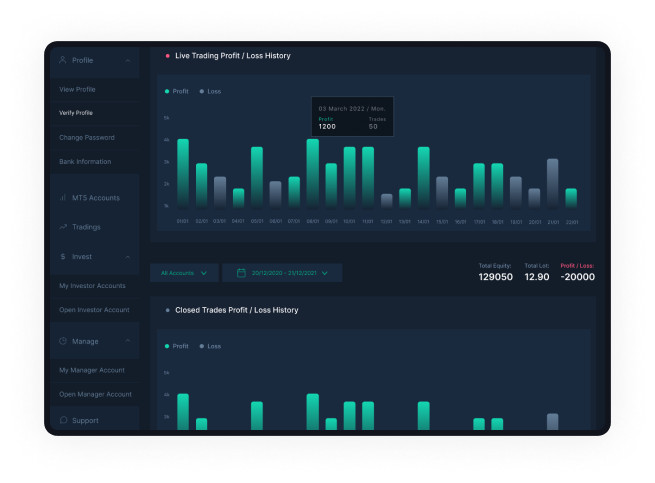Screen dimensions: 655x483
Task: Click the Invest dollar sign icon
Action: [63, 257]
